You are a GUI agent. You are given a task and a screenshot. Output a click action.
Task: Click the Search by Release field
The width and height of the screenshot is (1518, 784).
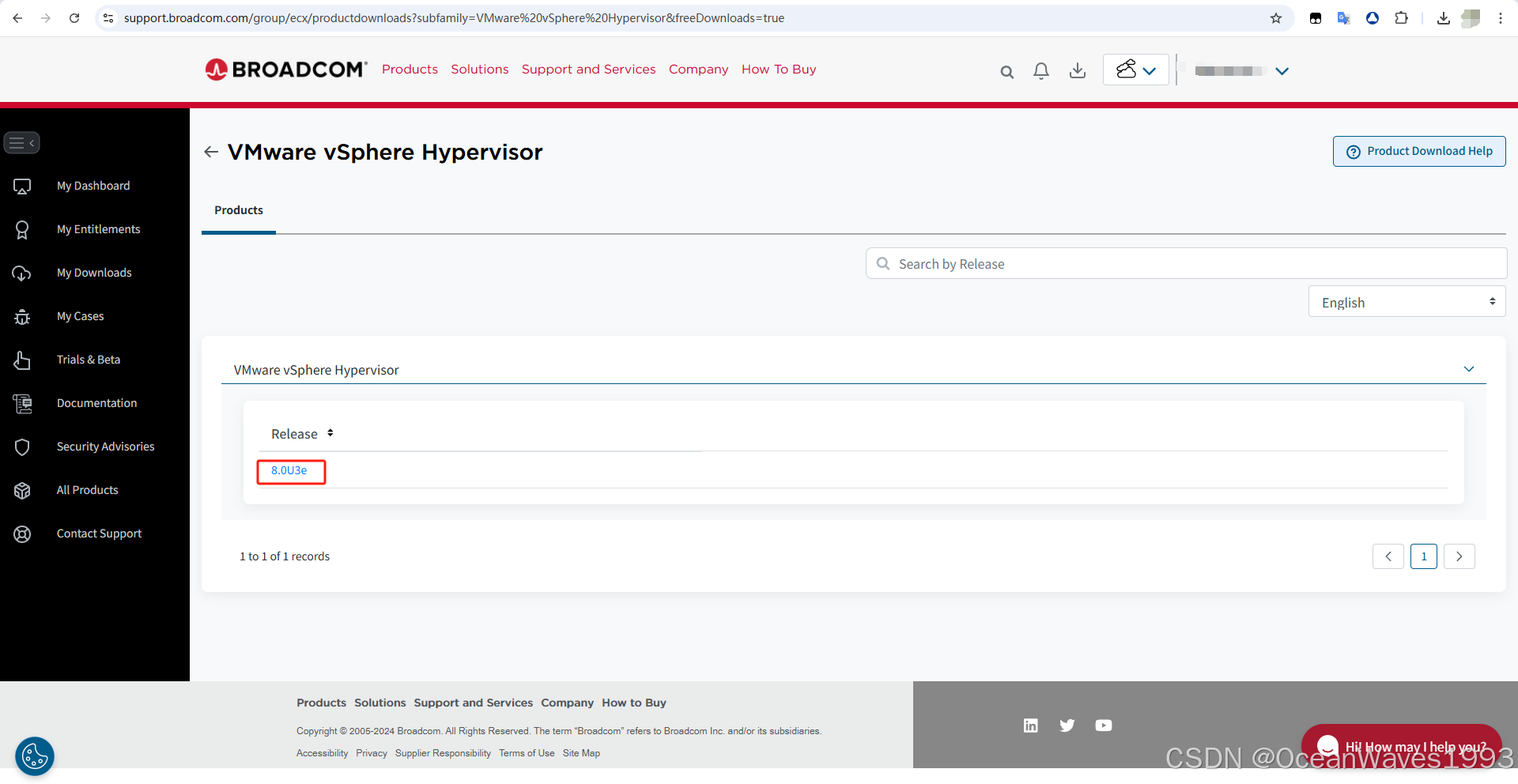pos(1186,264)
